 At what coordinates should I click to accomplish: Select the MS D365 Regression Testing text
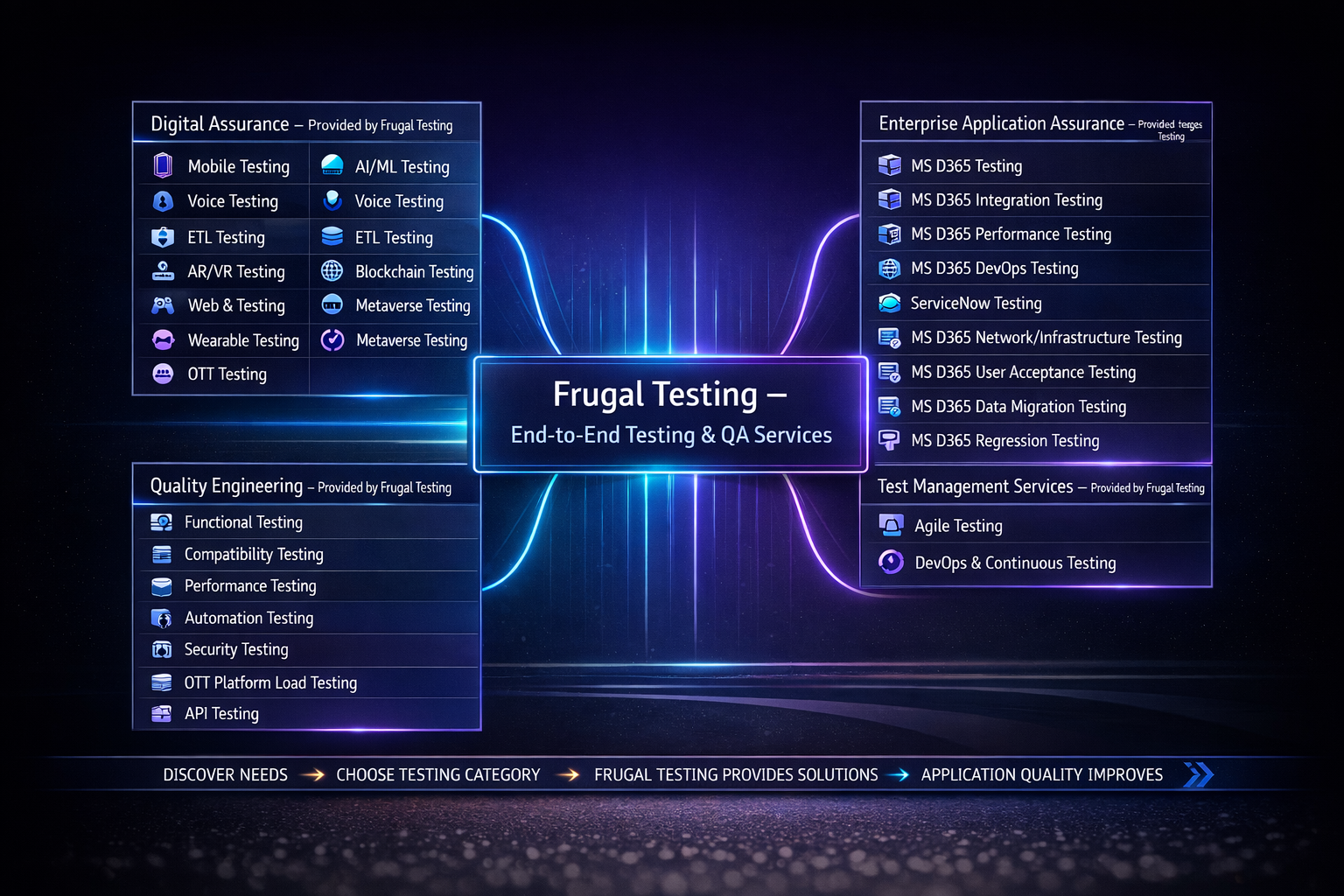point(1005,440)
